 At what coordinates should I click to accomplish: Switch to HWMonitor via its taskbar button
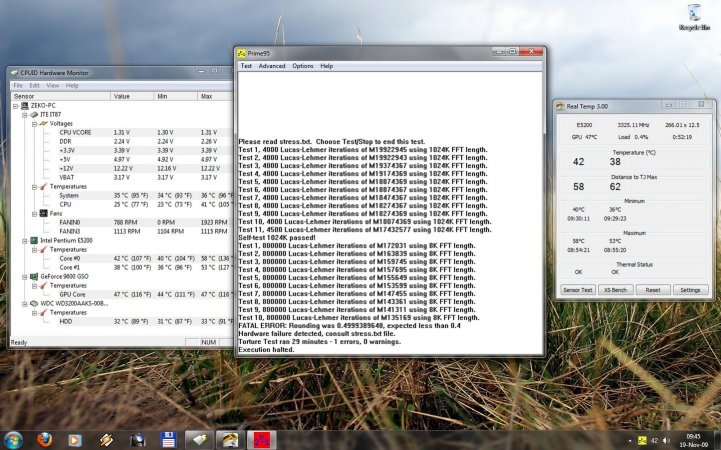199,440
